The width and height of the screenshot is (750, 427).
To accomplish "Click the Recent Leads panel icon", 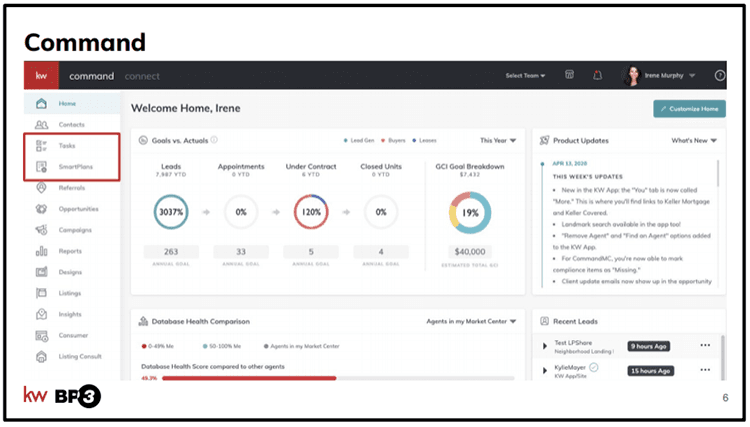I will coord(544,321).
